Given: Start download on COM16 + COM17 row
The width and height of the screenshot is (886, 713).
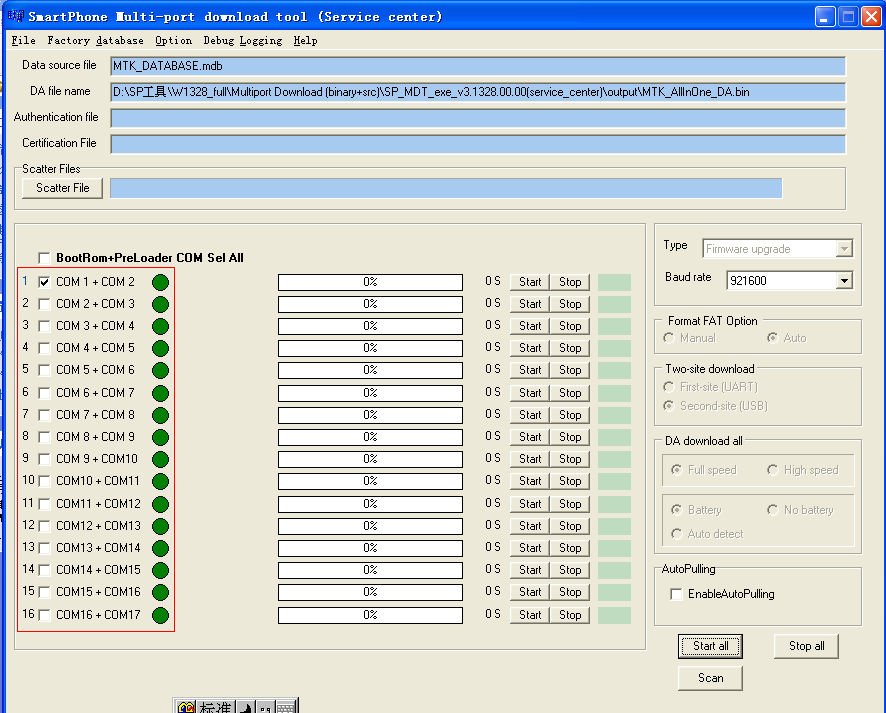Looking at the screenshot, I should pyautogui.click(x=530, y=615).
